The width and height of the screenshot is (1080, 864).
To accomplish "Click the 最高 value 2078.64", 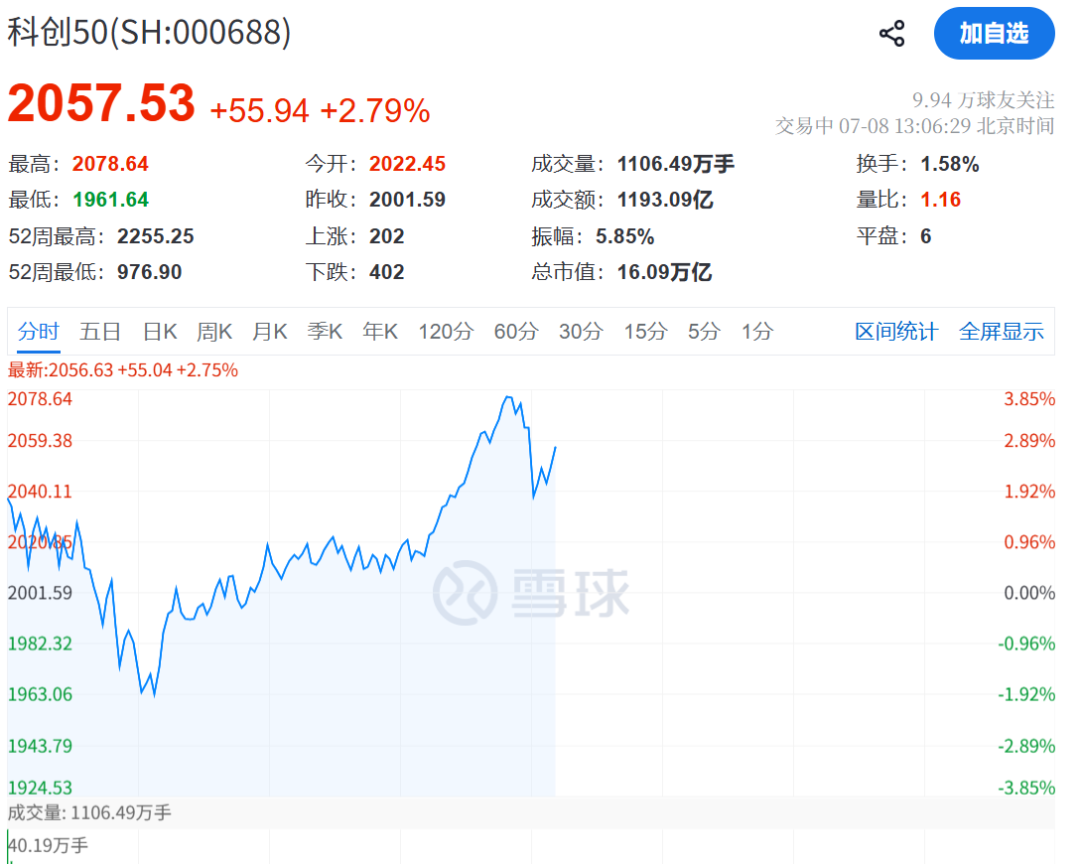I will point(110,164).
